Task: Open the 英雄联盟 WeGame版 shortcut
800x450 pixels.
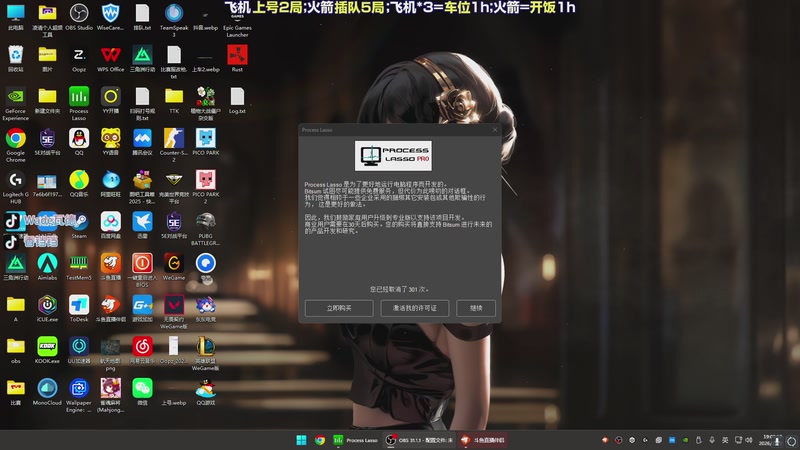Action: point(206,354)
